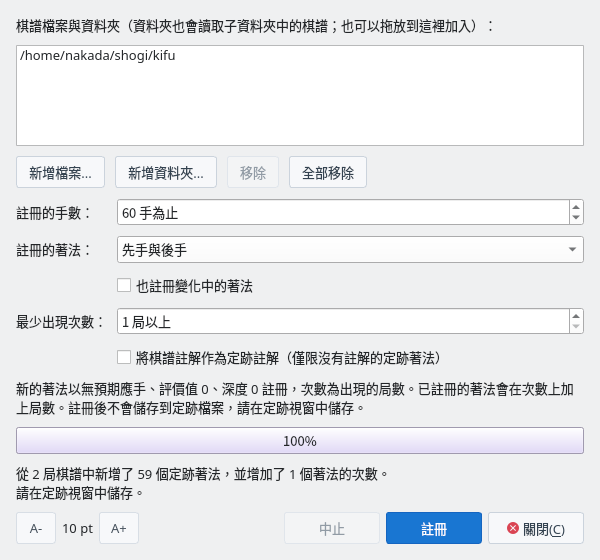Increase 最少出現次數 with up arrow
The height and width of the screenshot is (560, 600).
(576, 316)
